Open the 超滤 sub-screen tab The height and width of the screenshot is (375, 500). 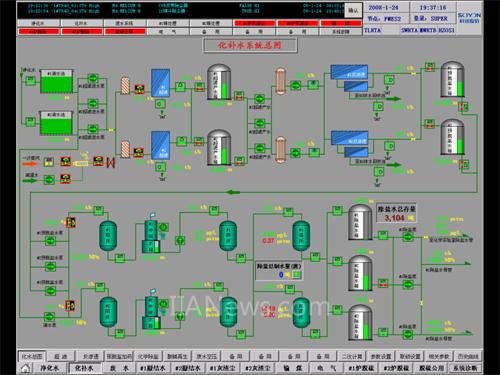(x=61, y=356)
